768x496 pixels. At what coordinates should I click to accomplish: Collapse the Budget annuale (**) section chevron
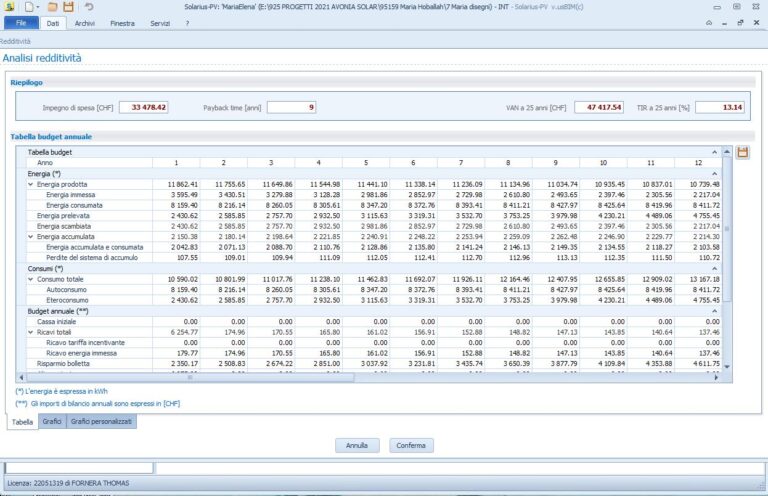714,311
